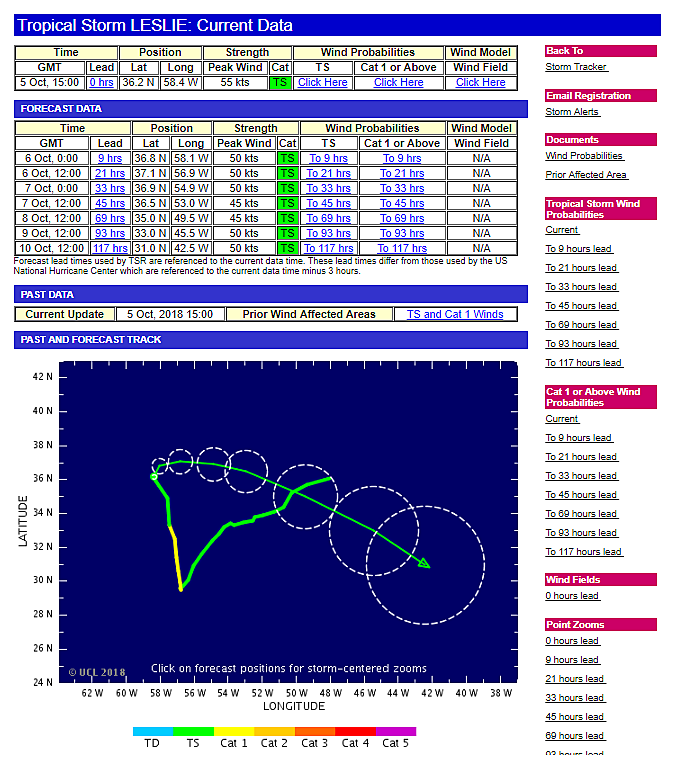Click the current latitude cell 36.2 N
Screen dimensions: 675x759
(x=138, y=83)
